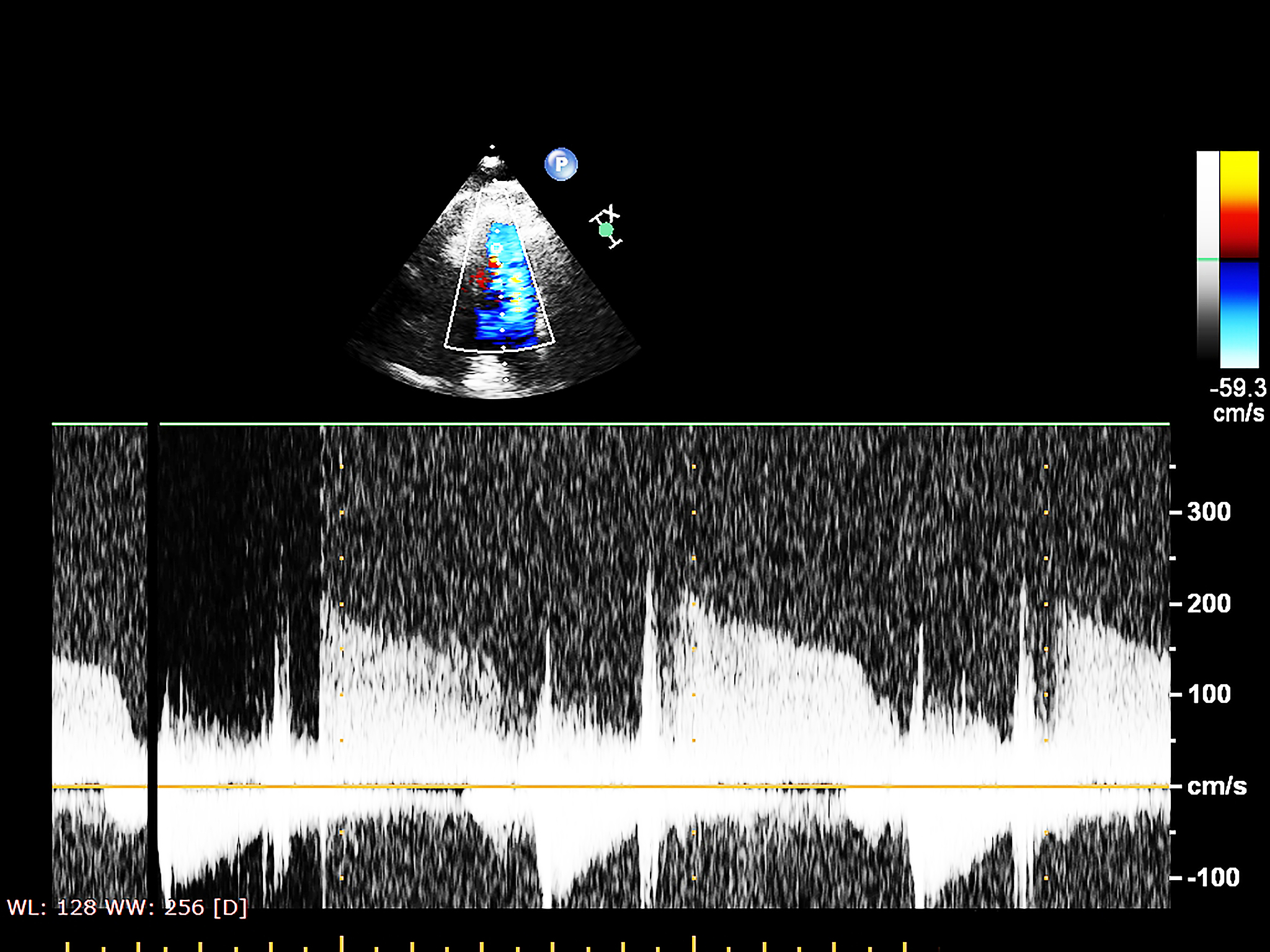This screenshot has width=1270, height=952.
Task: Click the cm/s unit label at the baseline
Action: [1216, 786]
